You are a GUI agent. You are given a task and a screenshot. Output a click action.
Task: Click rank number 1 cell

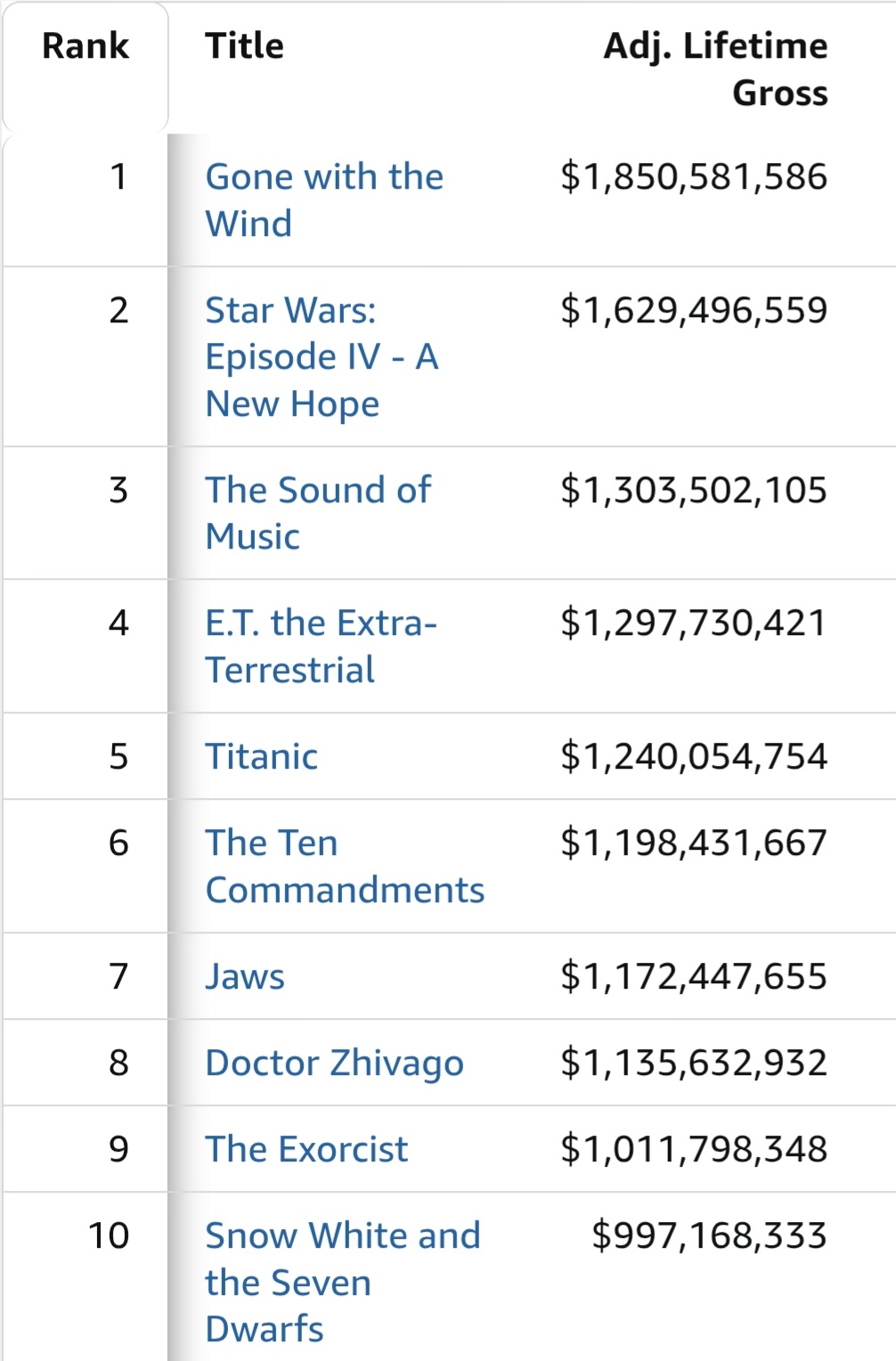(118, 176)
